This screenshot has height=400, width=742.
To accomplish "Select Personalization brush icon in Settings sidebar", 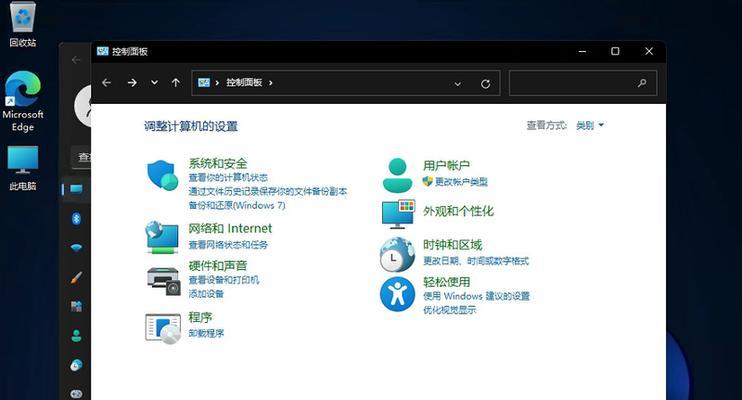I will (x=76, y=277).
